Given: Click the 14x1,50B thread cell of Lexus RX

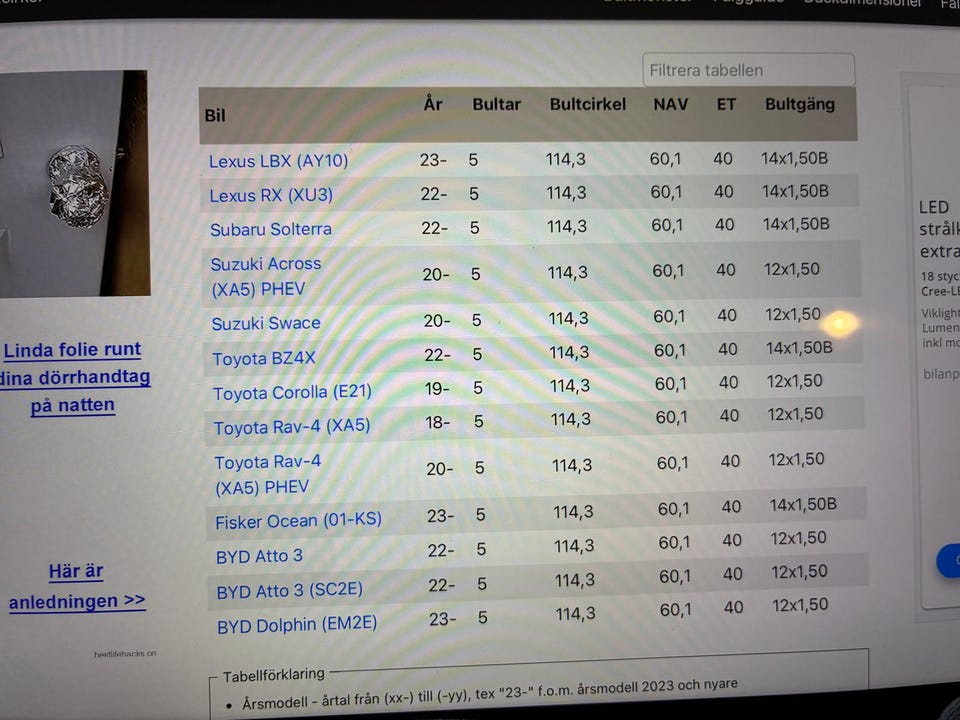Looking at the screenshot, I should tap(795, 192).
